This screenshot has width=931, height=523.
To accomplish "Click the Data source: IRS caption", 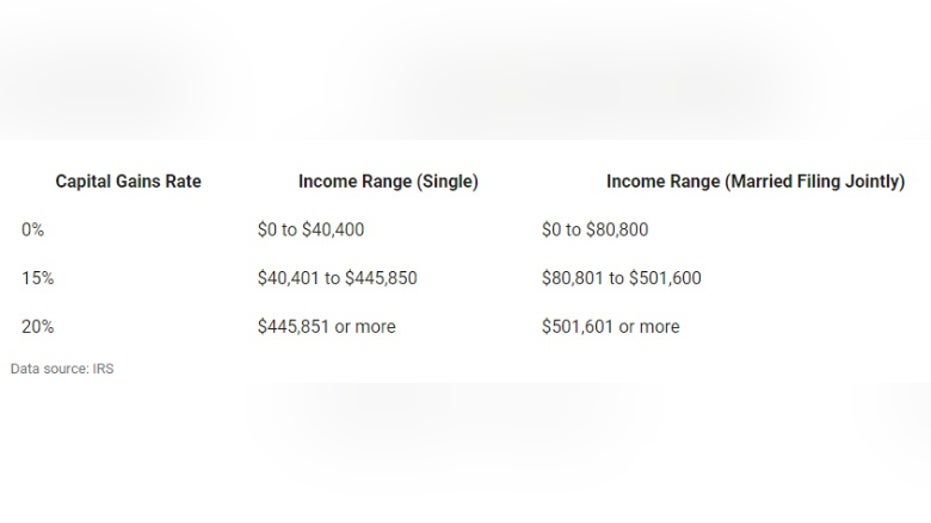I will [x=62, y=369].
